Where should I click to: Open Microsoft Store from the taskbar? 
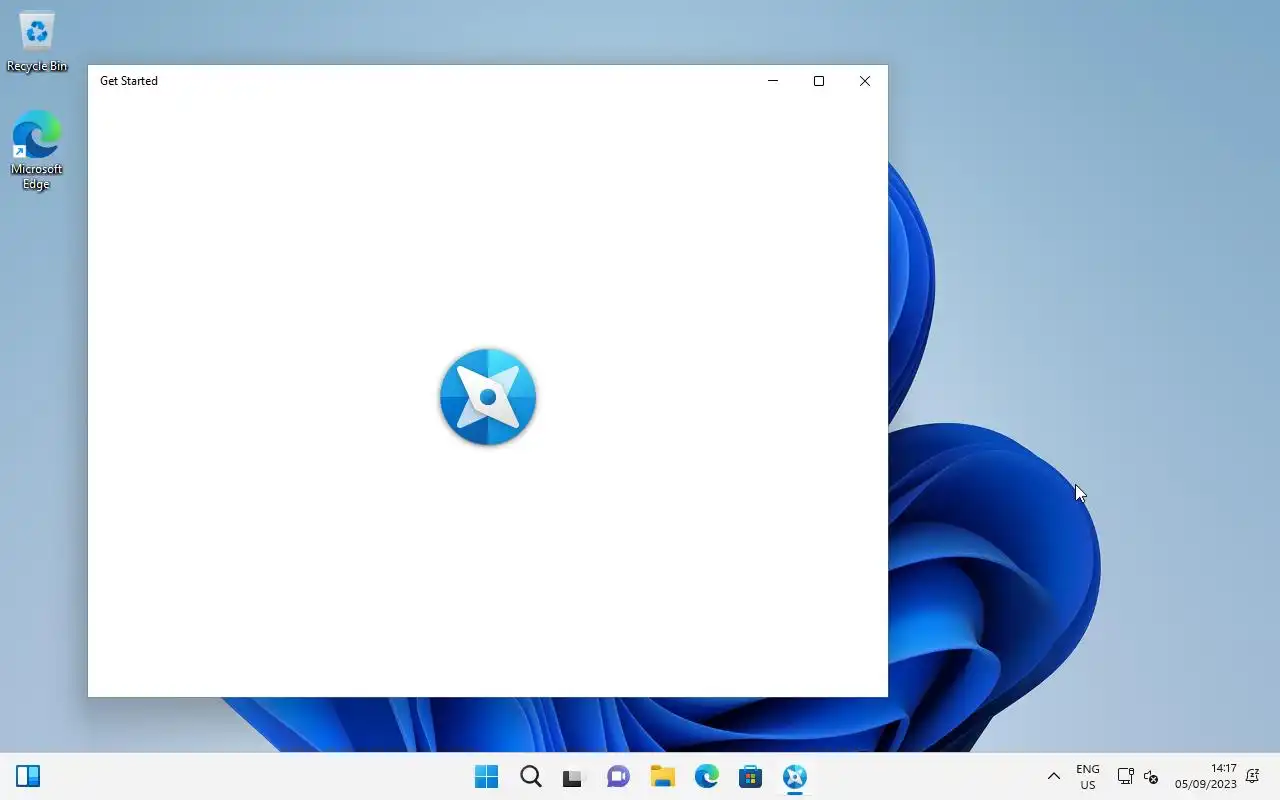tap(751, 776)
